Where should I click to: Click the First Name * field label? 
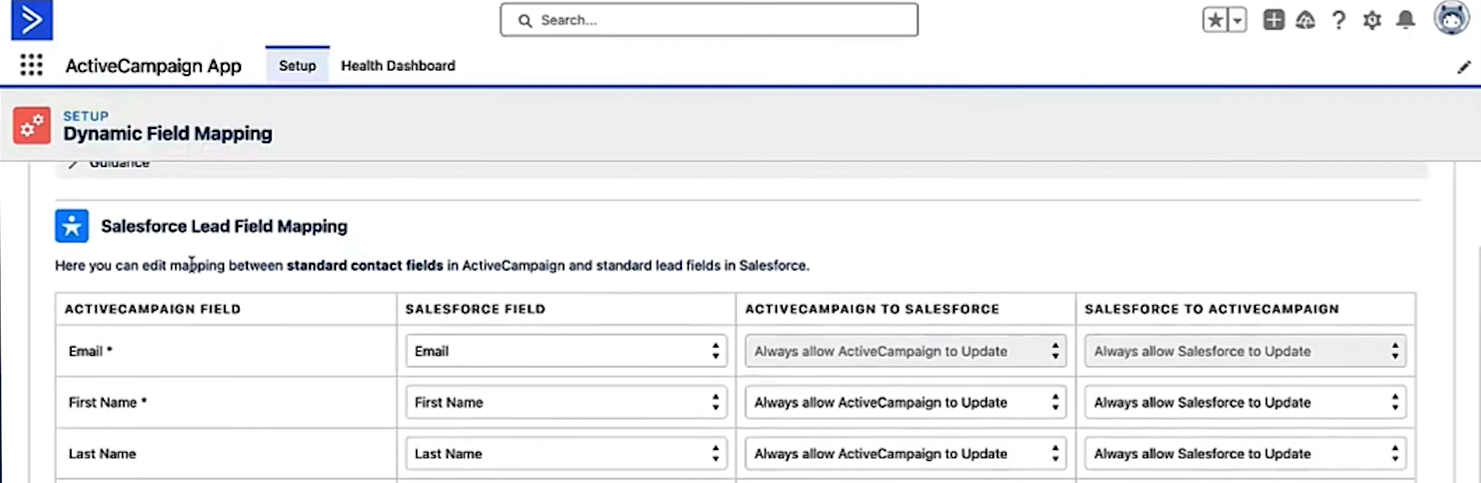[x=108, y=402]
